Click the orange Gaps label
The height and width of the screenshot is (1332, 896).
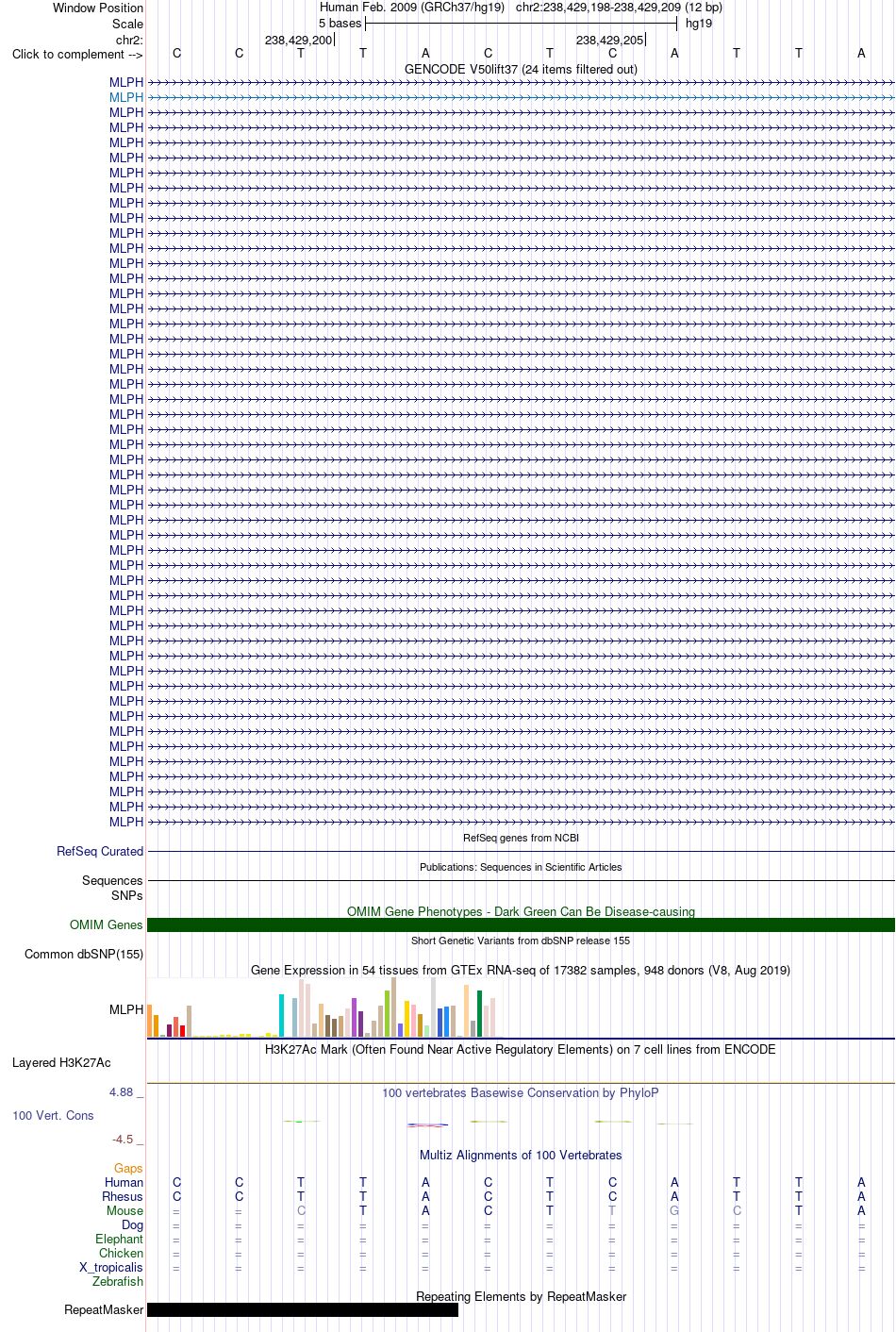click(128, 1168)
